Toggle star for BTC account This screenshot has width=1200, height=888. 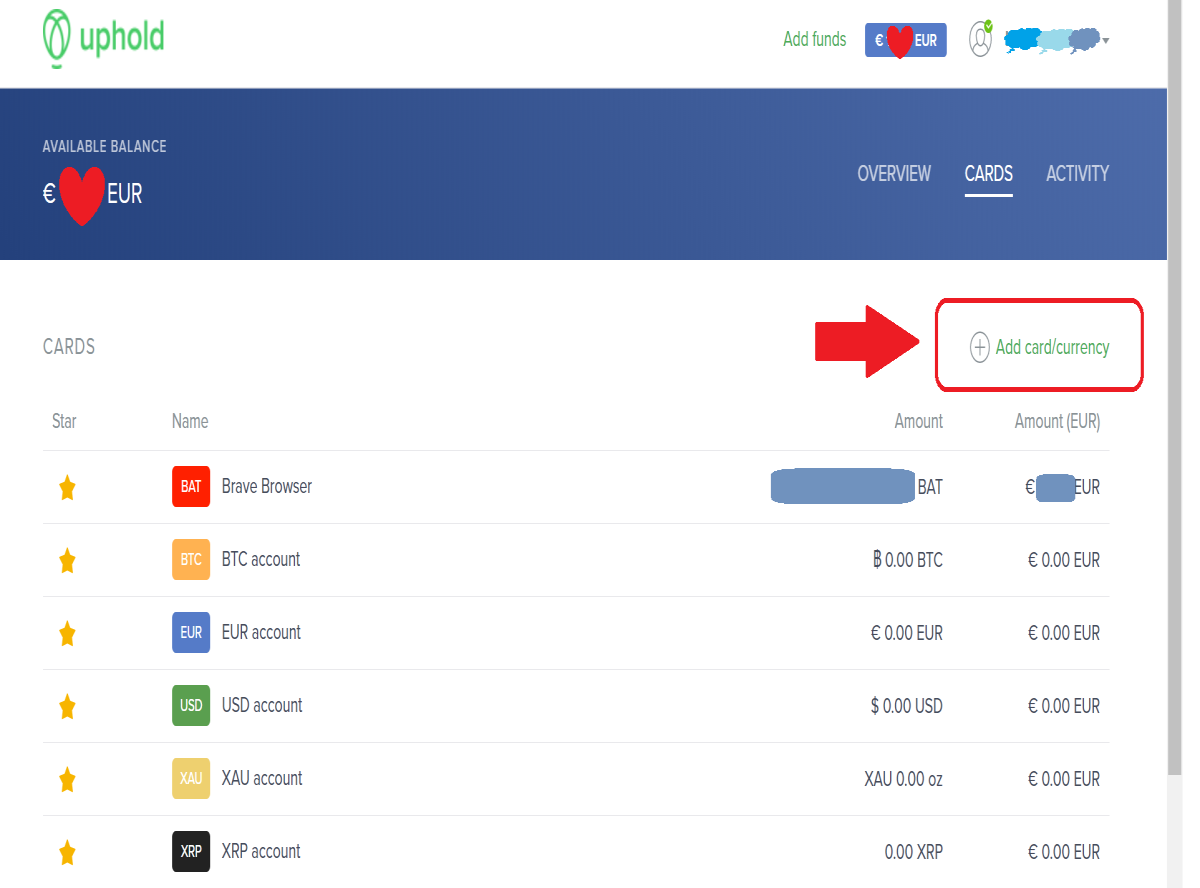(67, 561)
